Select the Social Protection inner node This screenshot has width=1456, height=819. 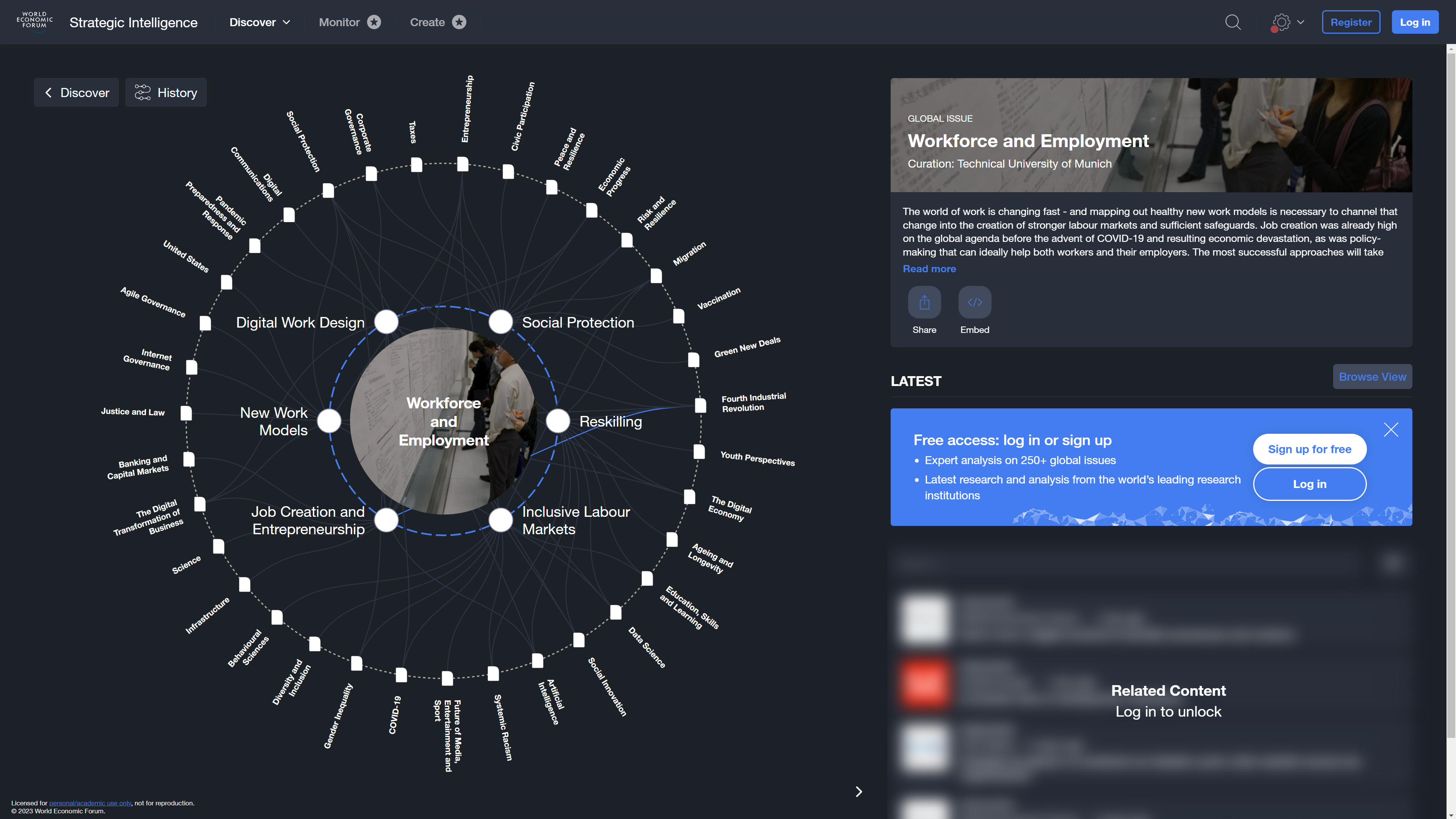[x=500, y=322]
